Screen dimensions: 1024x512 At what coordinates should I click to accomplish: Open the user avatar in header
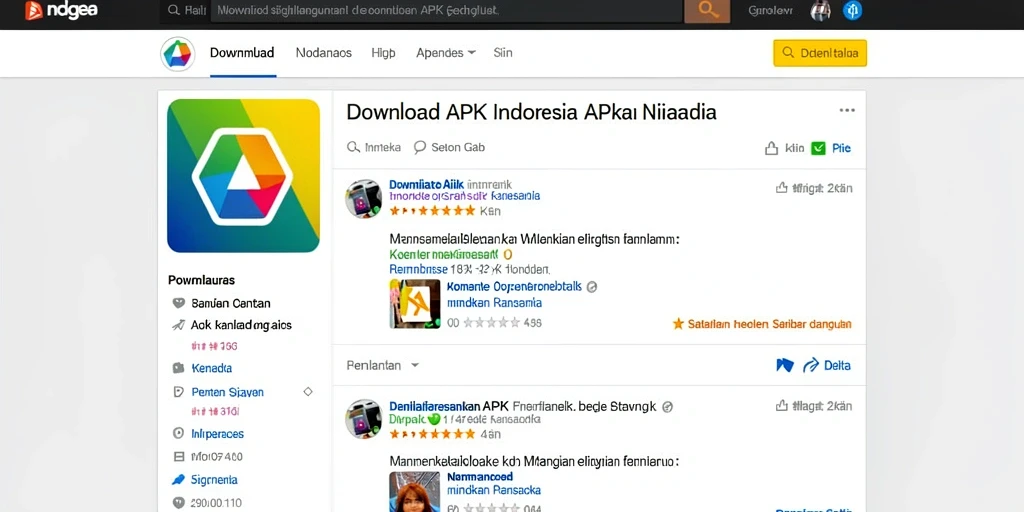click(820, 10)
